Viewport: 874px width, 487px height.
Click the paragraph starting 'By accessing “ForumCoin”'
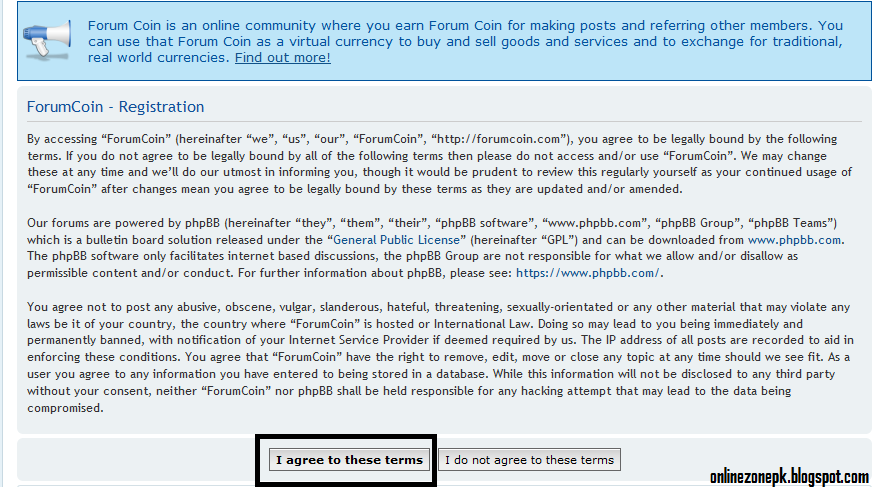point(440,164)
